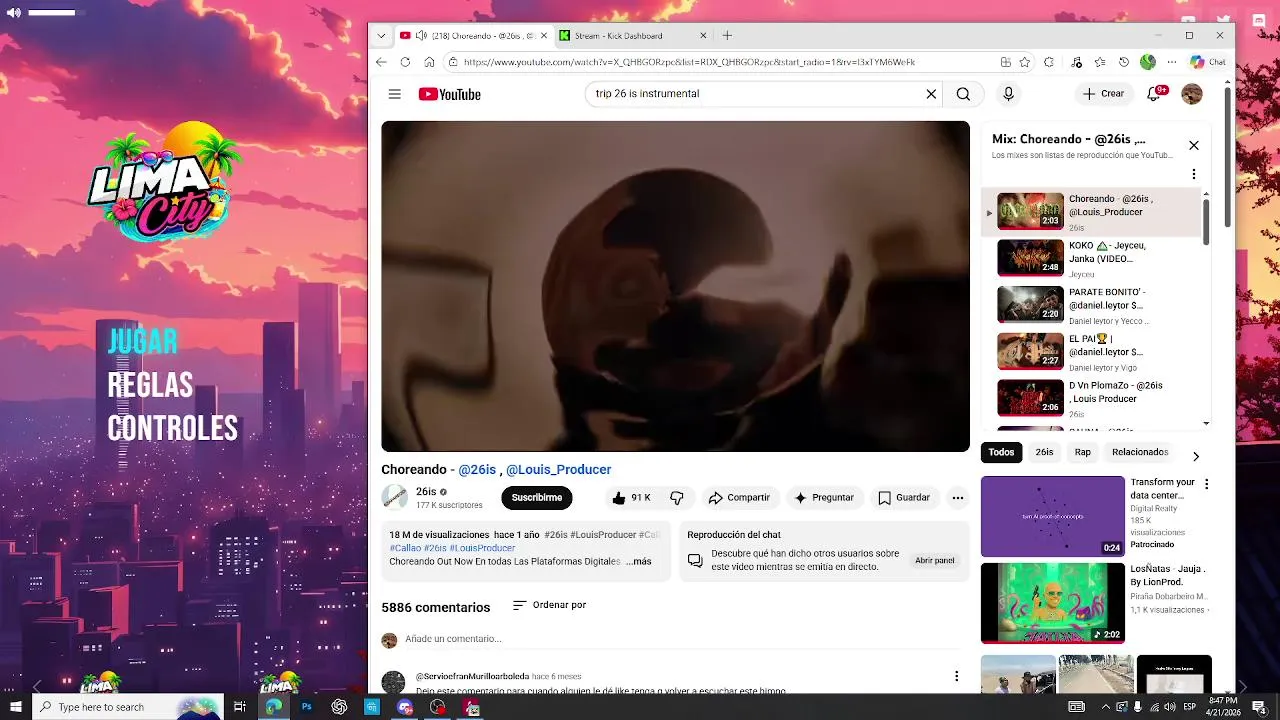The width and height of the screenshot is (1280, 720).
Task: Click the YouTube search magnifier button
Action: pos(963,94)
